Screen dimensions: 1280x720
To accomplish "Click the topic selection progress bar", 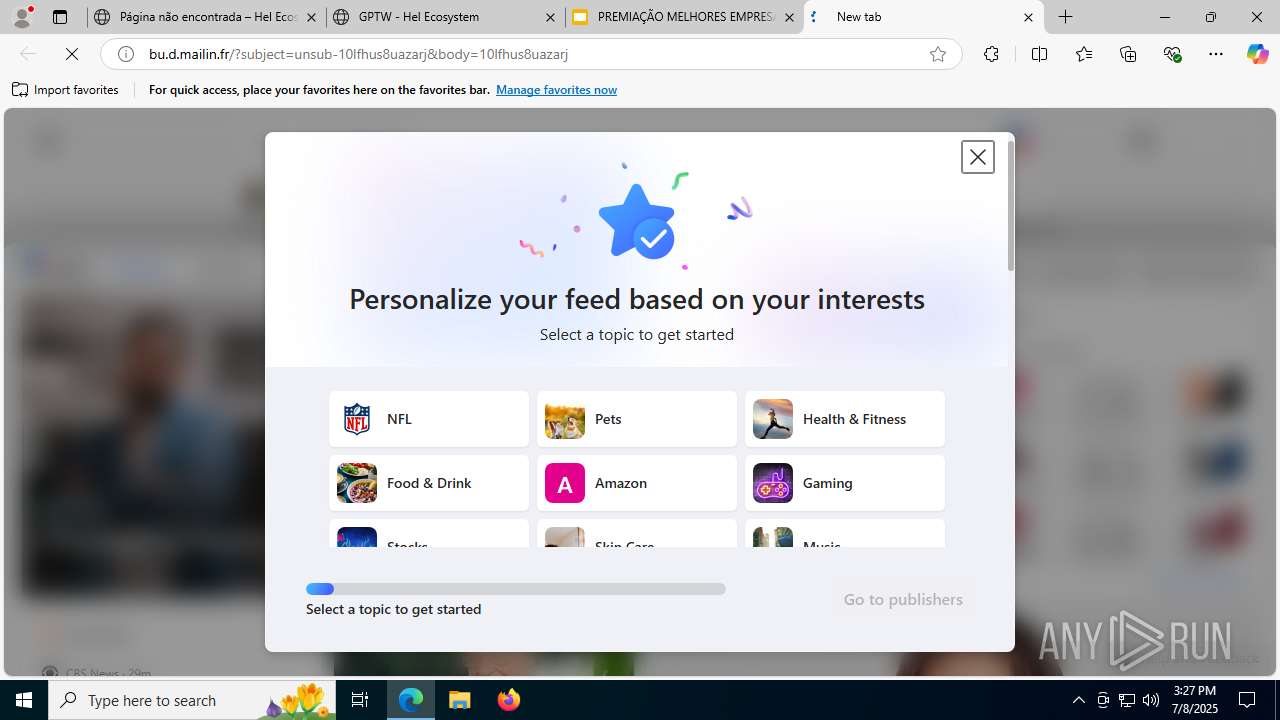I will pyautogui.click(x=516, y=589).
